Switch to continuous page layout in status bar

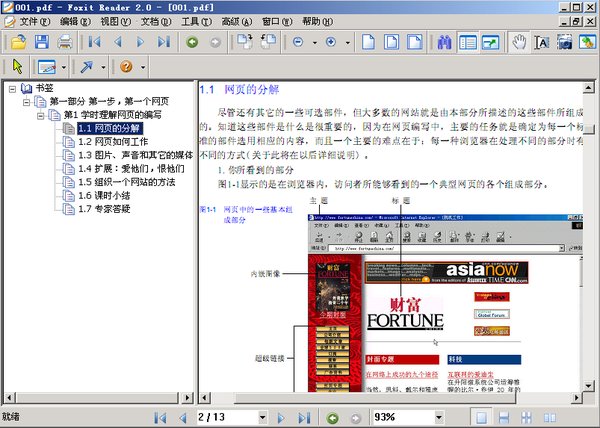(x=505, y=417)
